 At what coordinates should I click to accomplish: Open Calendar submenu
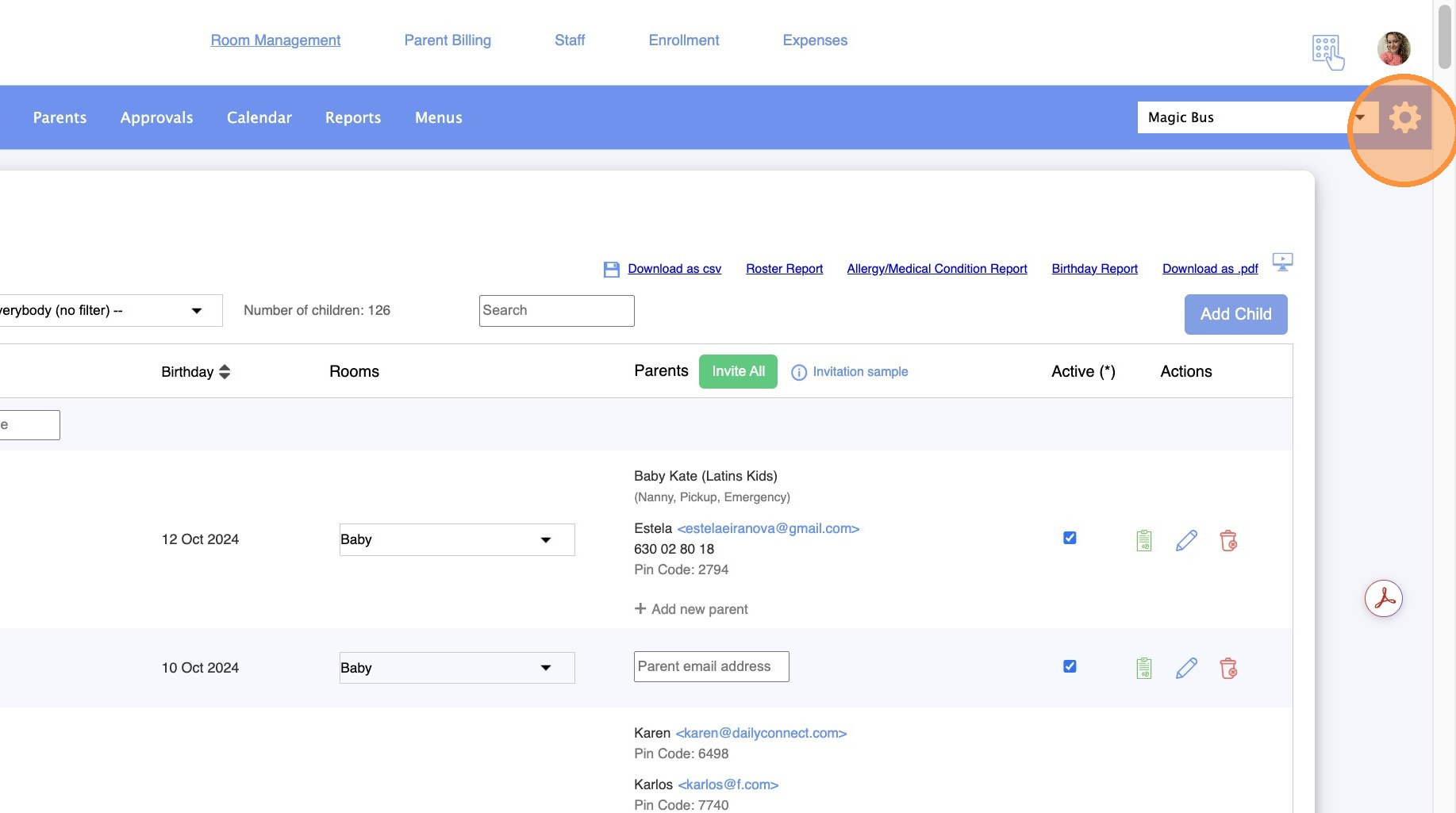[x=259, y=117]
